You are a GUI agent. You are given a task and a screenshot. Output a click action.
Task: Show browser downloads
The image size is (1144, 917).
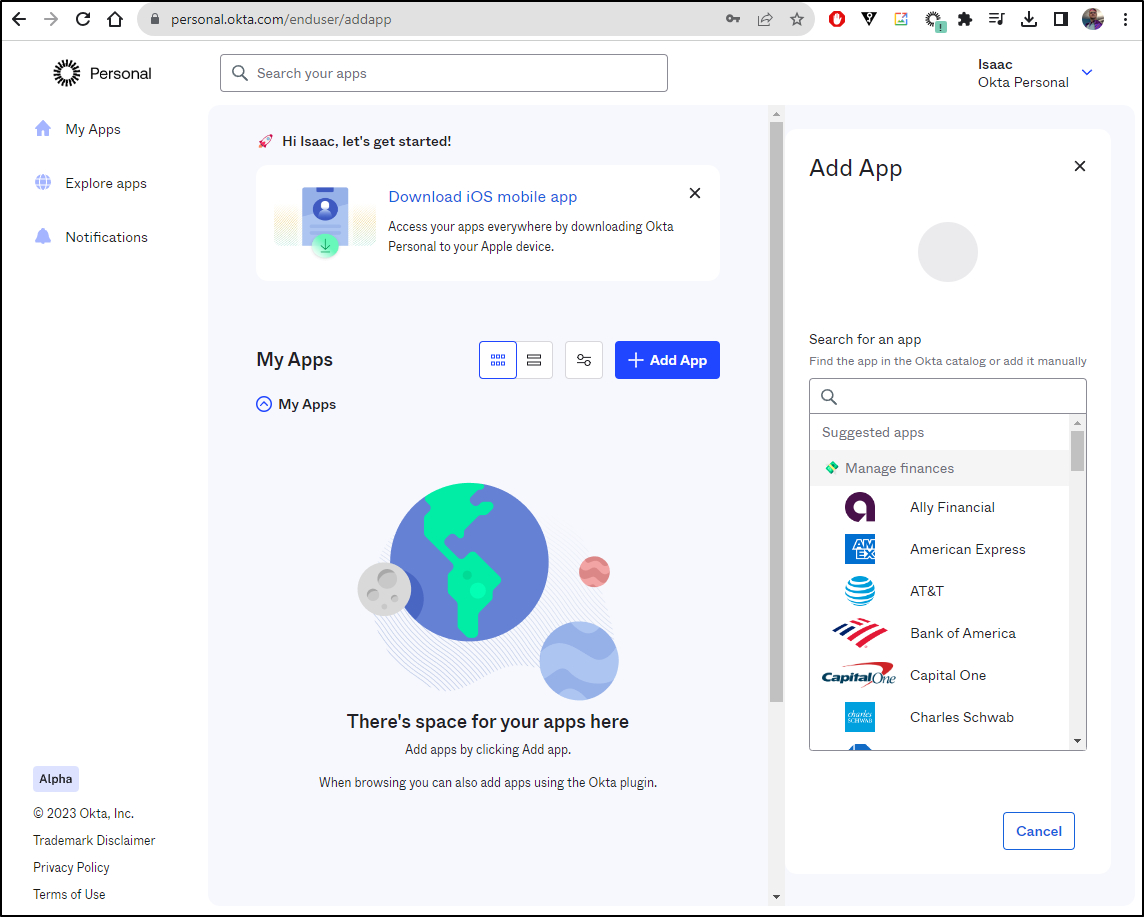1029,20
